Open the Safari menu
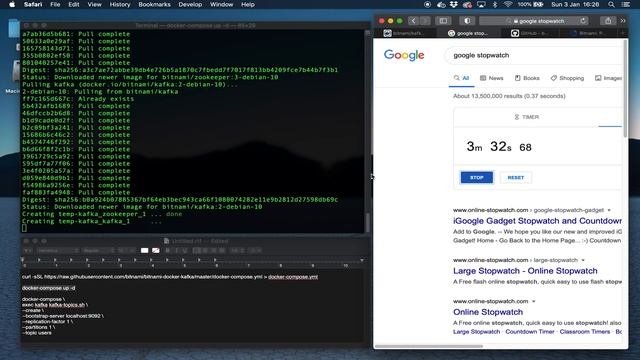Screen dimensions: 640x360 pos(33,4)
